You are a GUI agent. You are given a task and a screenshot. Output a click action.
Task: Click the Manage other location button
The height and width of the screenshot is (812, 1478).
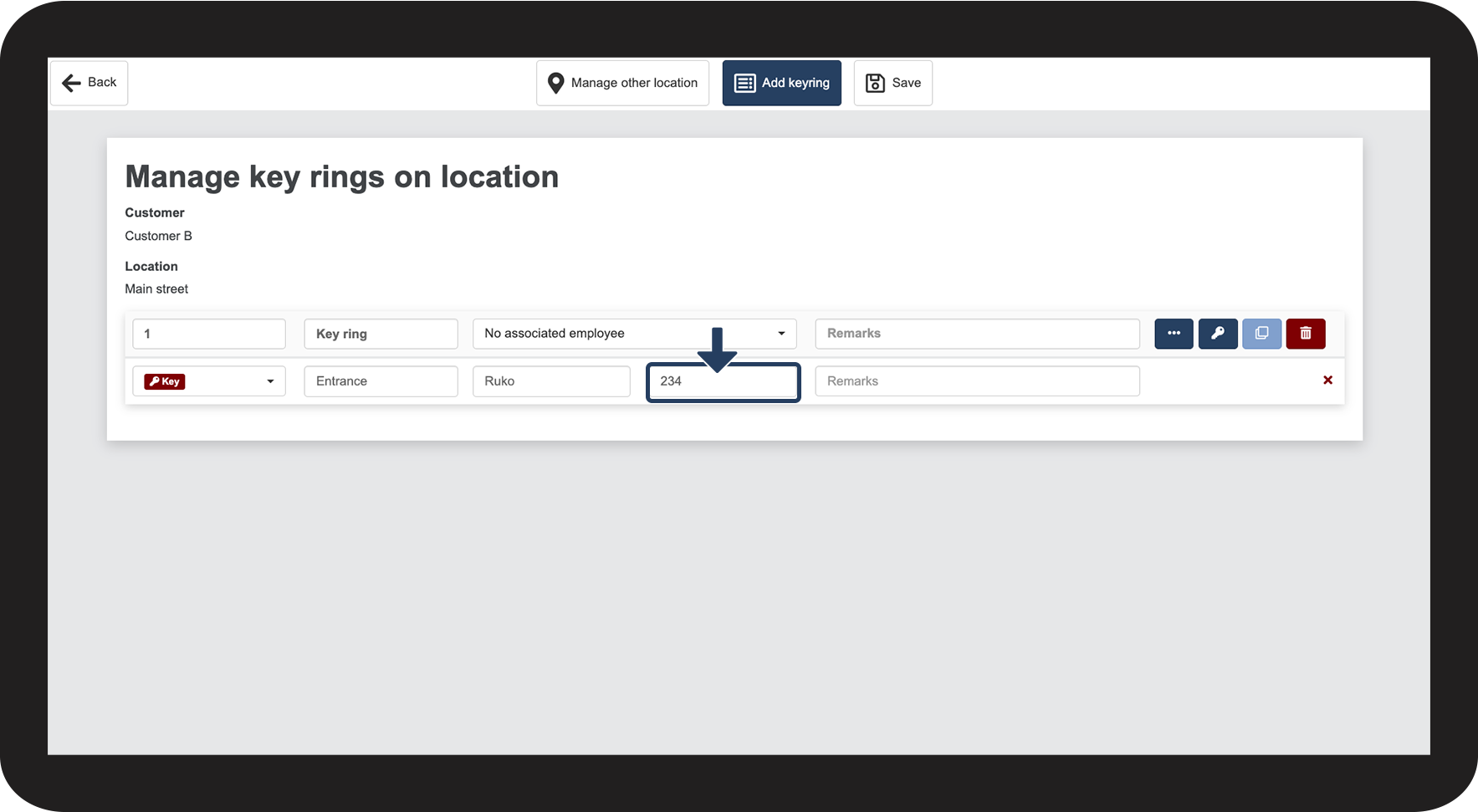622,83
